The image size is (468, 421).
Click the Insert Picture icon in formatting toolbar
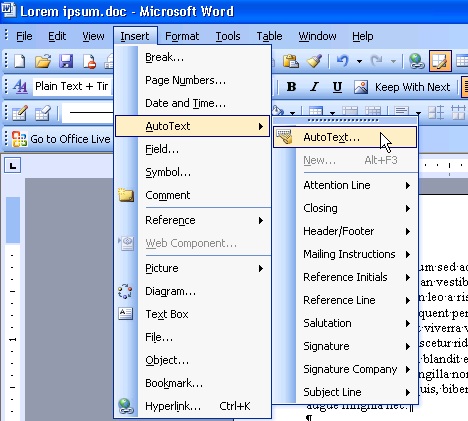(x=361, y=87)
